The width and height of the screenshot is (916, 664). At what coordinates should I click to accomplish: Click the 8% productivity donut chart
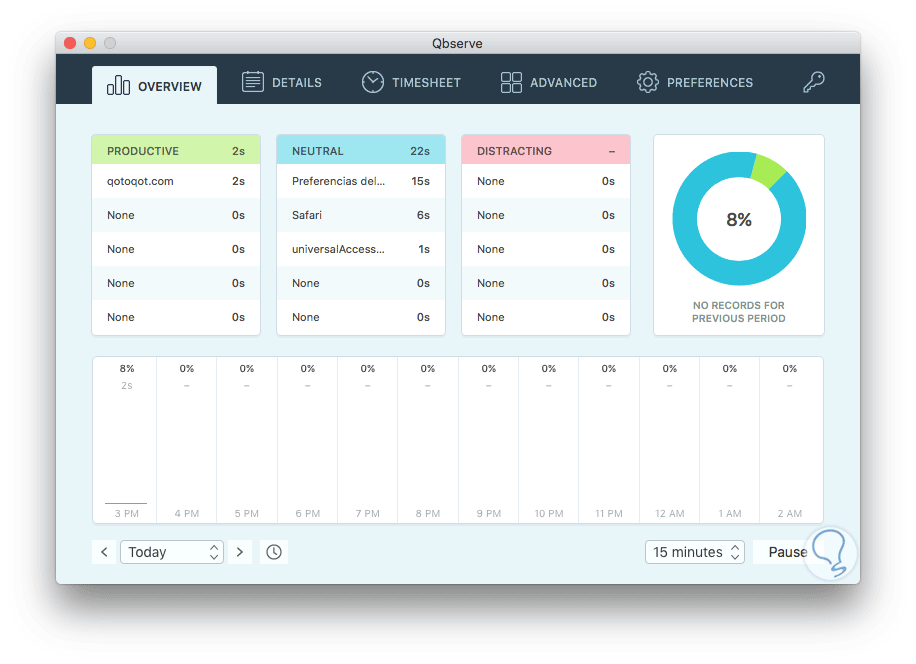(x=739, y=219)
